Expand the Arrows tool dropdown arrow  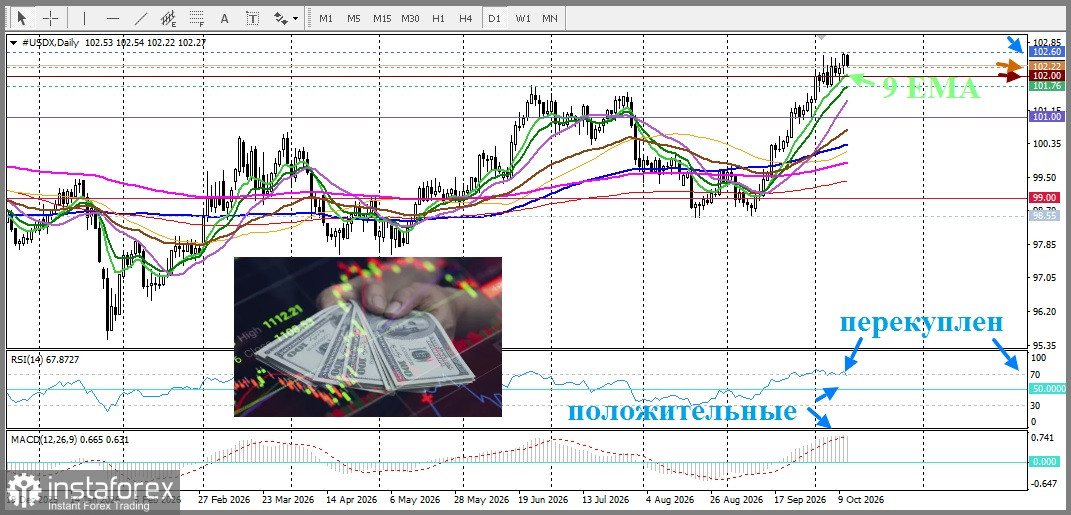click(296, 18)
